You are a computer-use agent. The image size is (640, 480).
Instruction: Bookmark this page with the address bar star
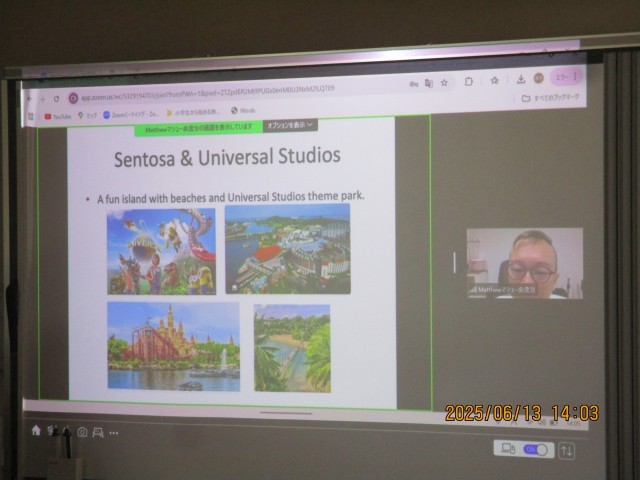(x=444, y=83)
